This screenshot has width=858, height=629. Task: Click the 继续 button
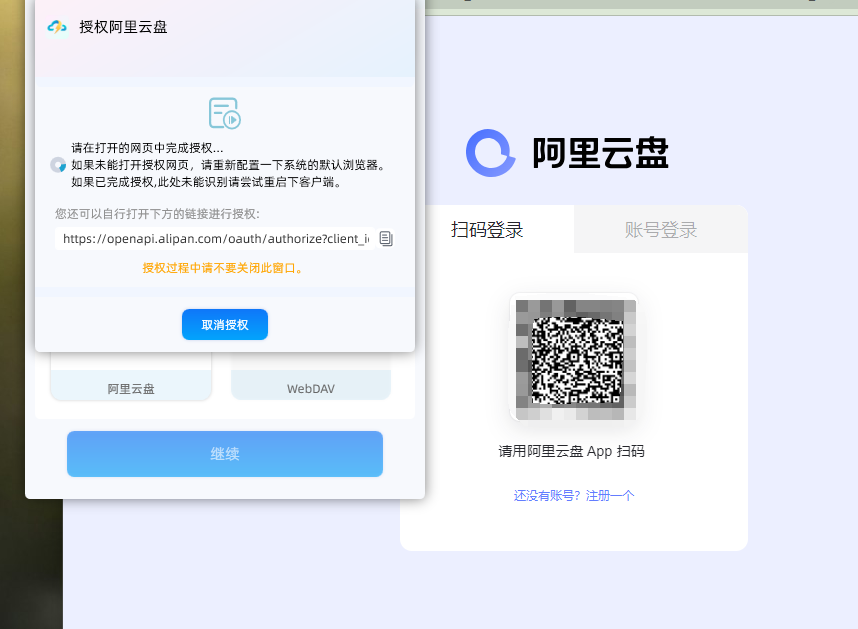coord(225,454)
